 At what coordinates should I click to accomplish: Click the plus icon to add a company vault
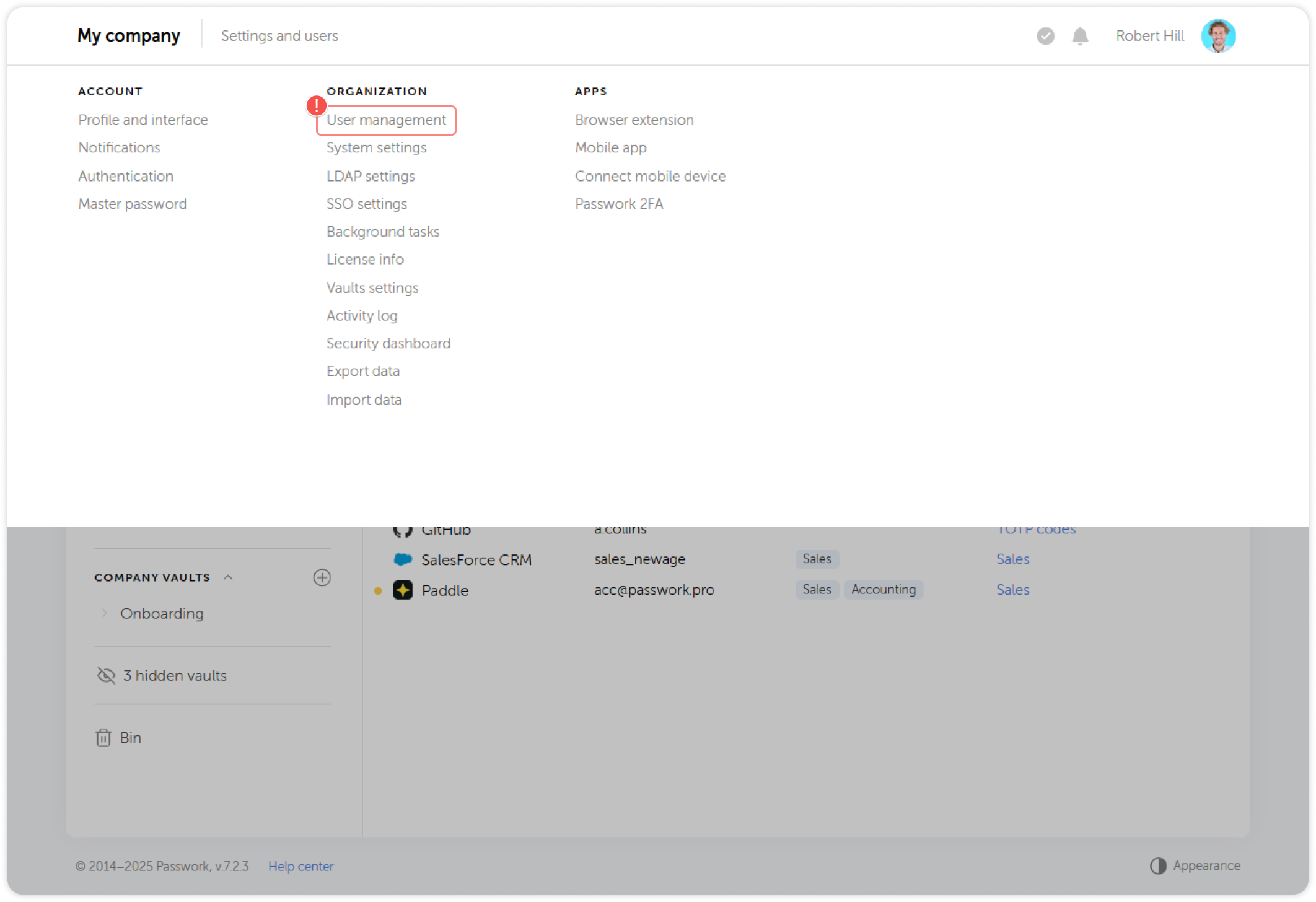click(x=322, y=577)
